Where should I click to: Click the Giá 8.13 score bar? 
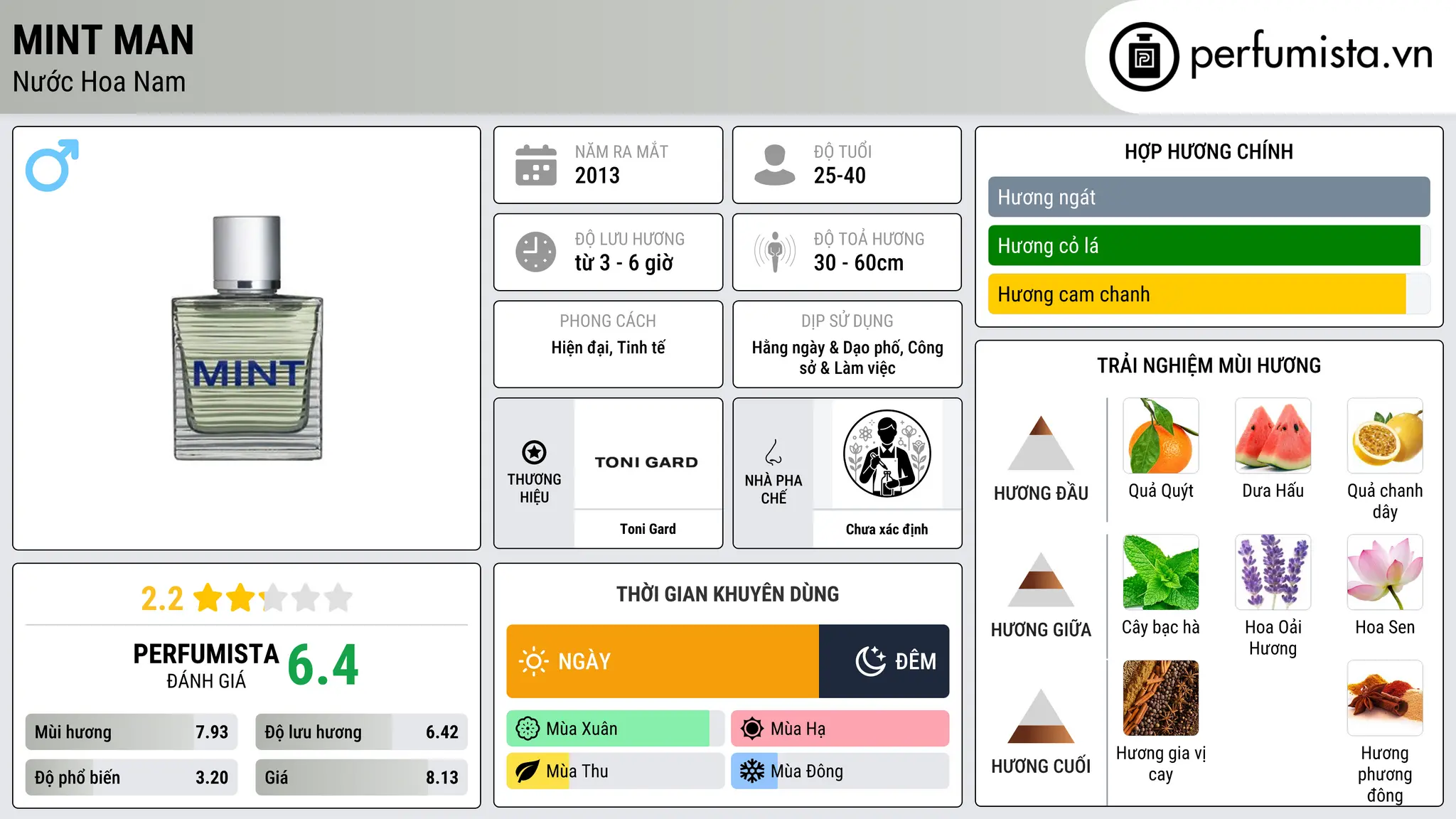click(362, 777)
